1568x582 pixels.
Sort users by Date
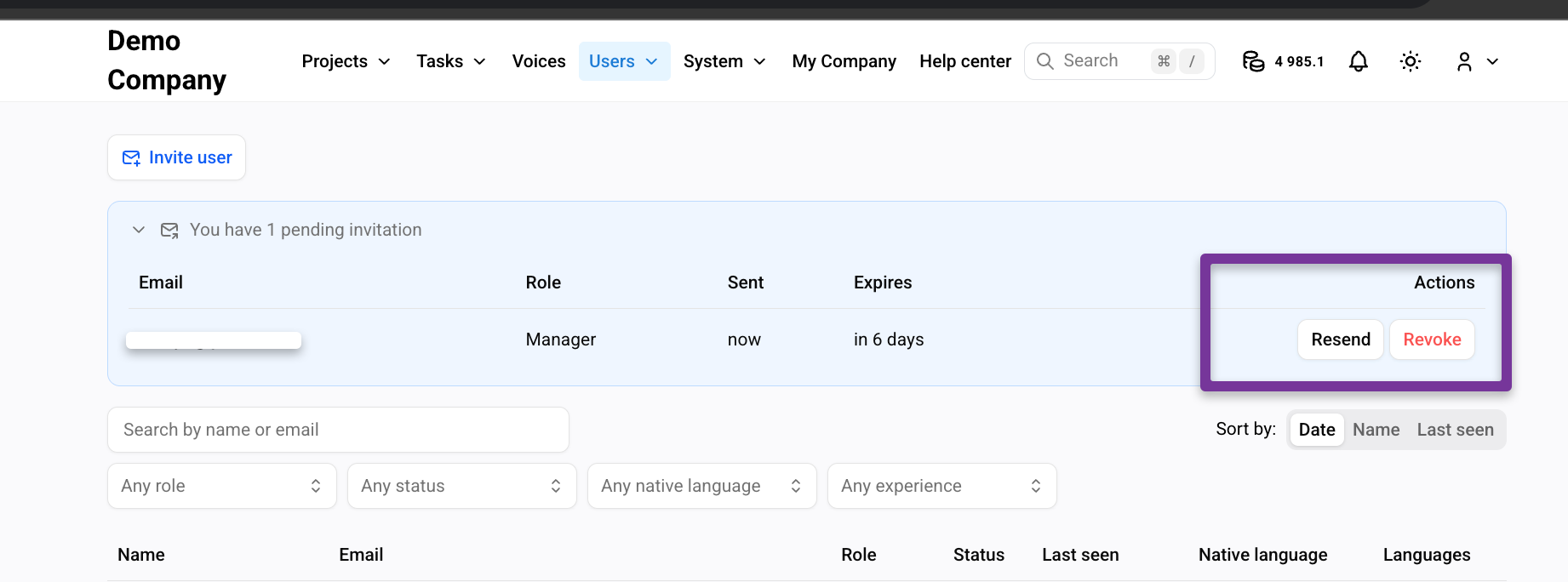point(1317,430)
